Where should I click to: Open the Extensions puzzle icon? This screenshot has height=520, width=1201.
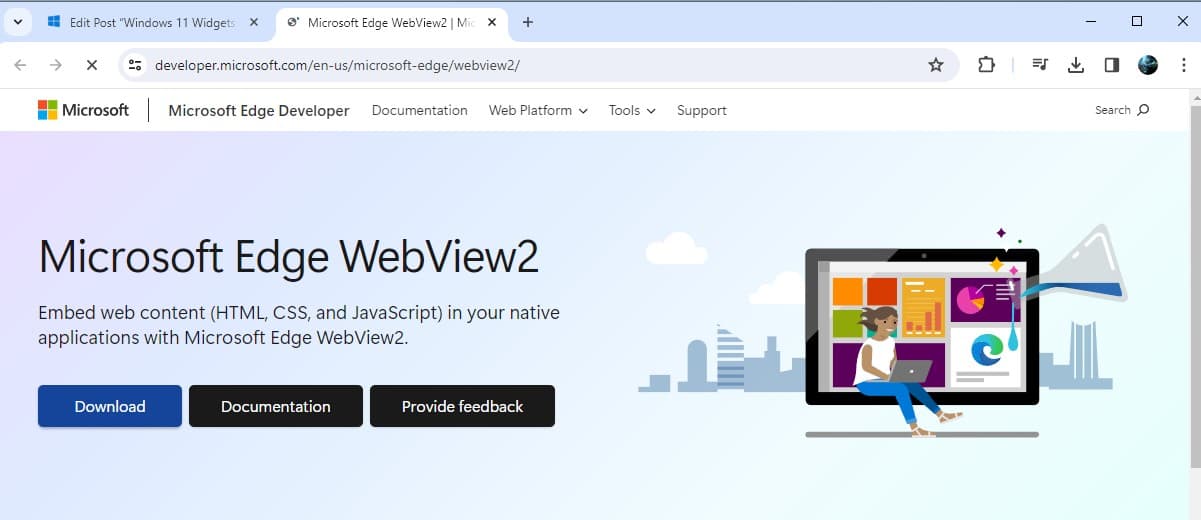click(986, 65)
